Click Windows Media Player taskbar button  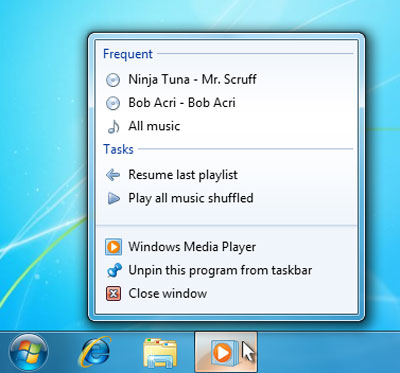[x=226, y=352]
